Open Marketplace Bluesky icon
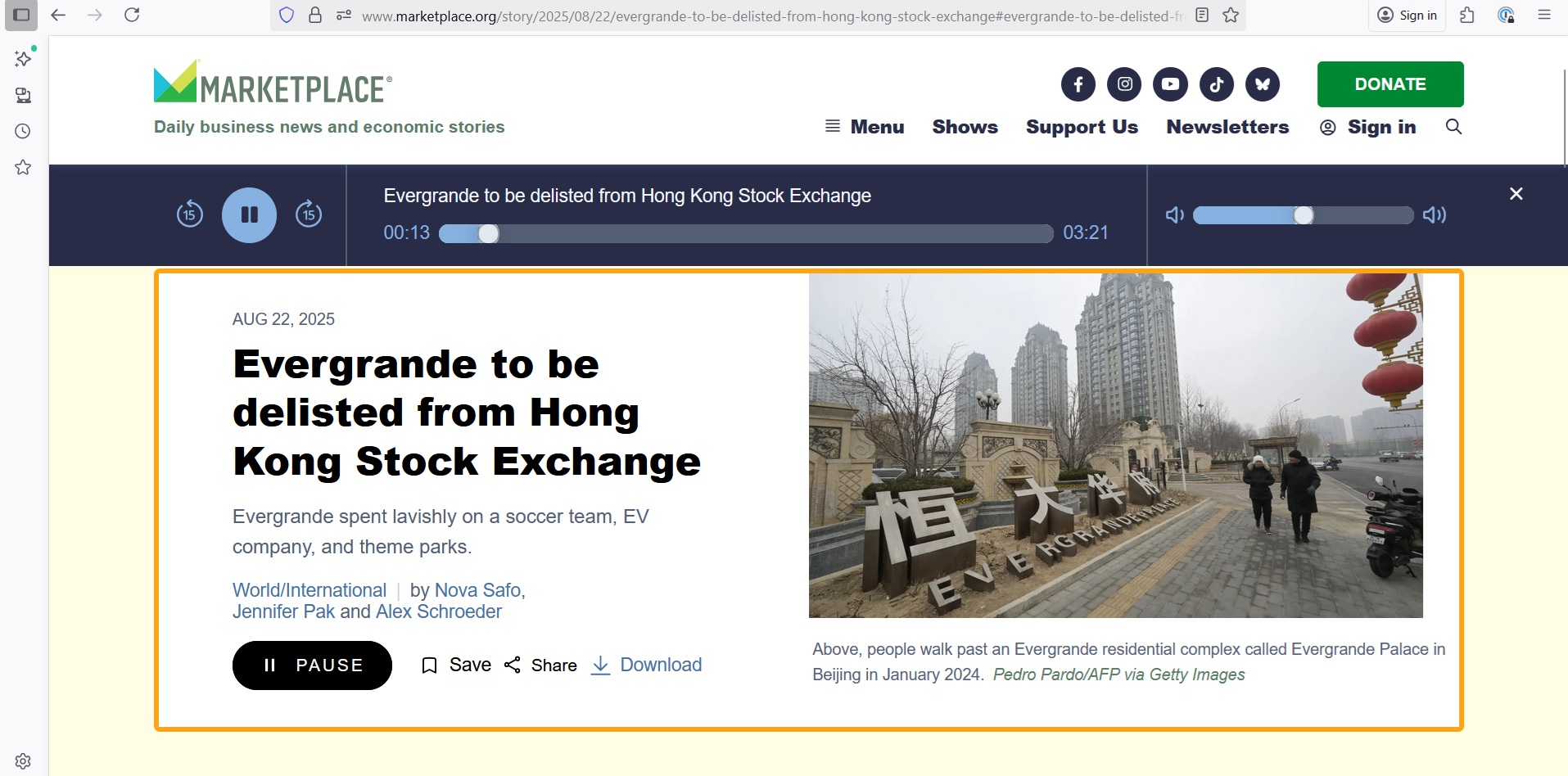 [x=1263, y=84]
